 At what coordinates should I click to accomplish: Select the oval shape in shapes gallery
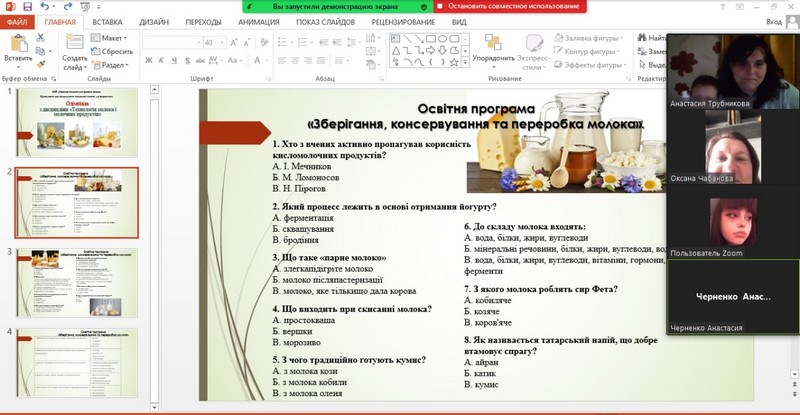pyautogui.click(x=442, y=39)
